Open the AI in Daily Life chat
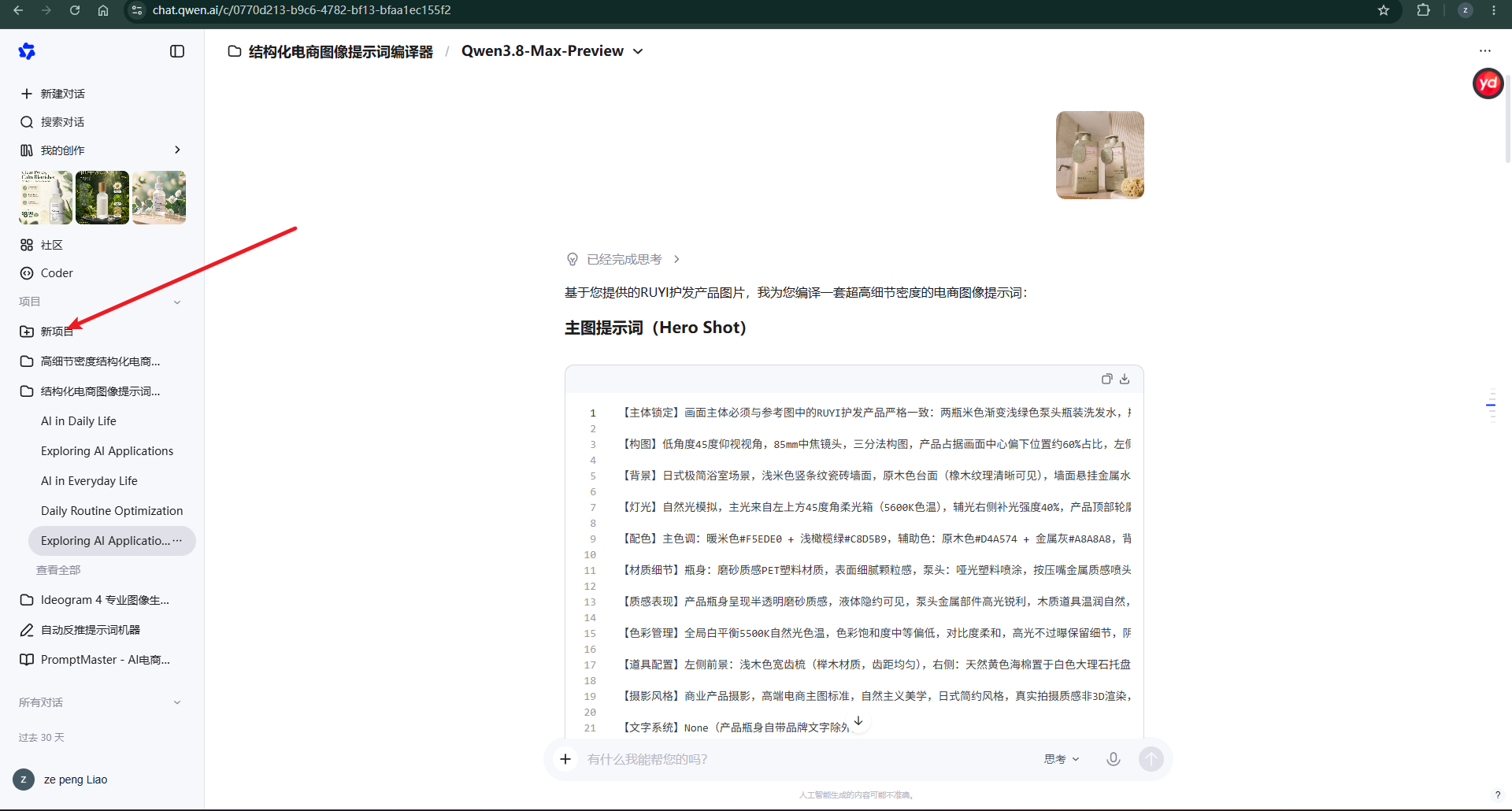 [x=79, y=421]
